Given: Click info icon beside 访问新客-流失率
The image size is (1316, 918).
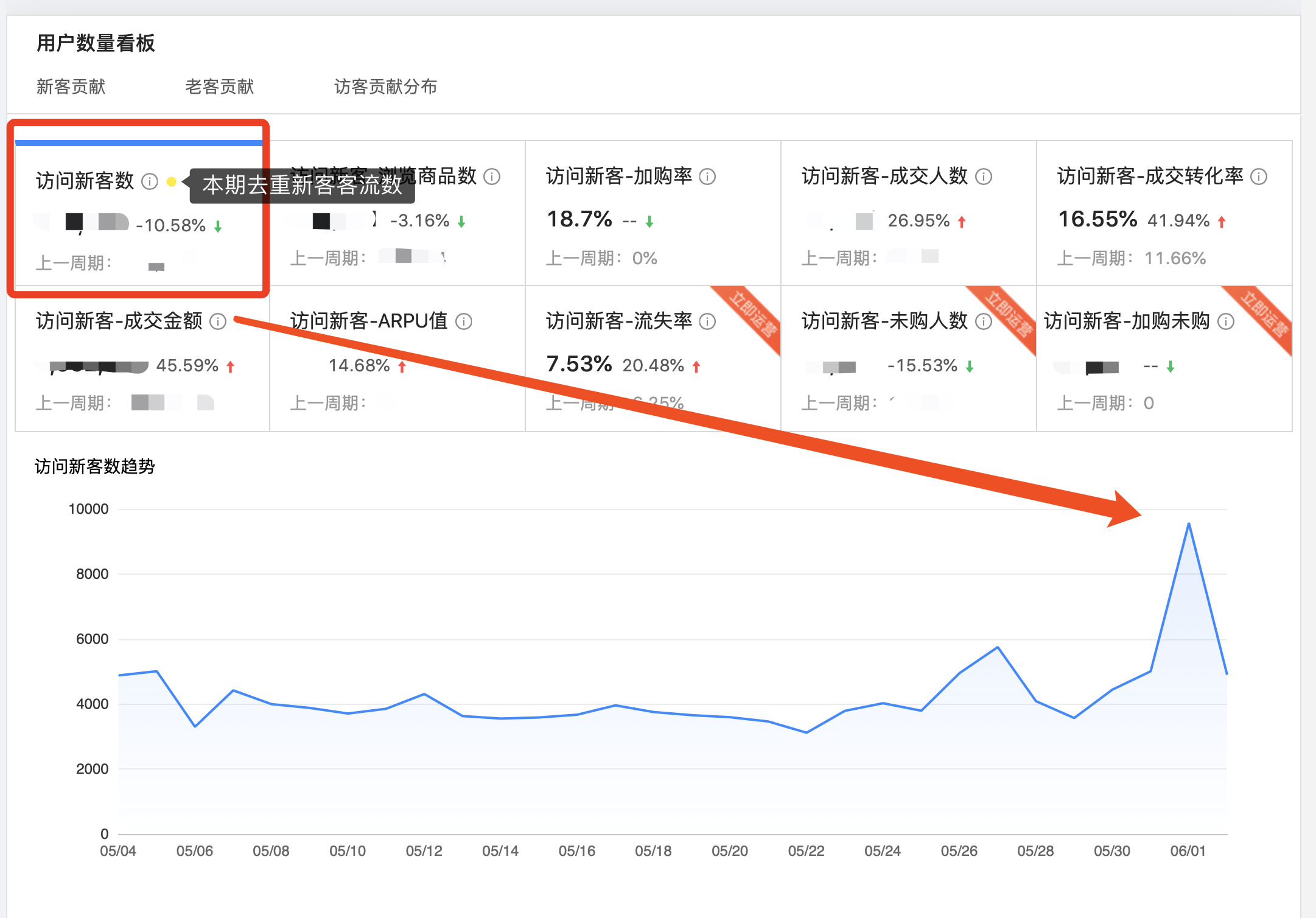Looking at the screenshot, I should click(707, 321).
